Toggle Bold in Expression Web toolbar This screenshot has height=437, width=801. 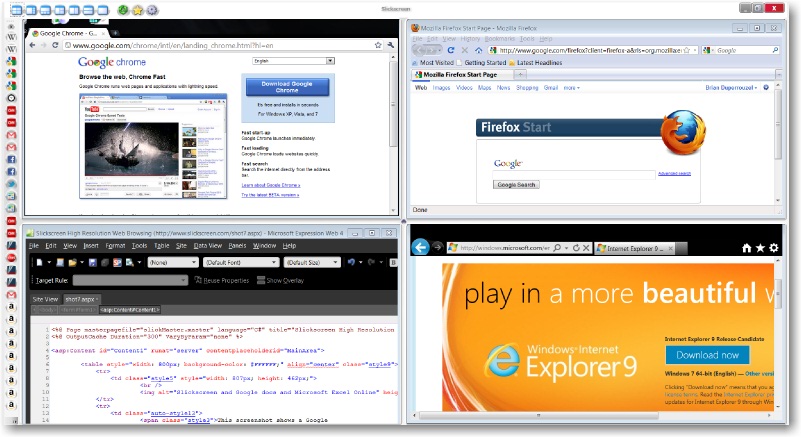(x=393, y=262)
